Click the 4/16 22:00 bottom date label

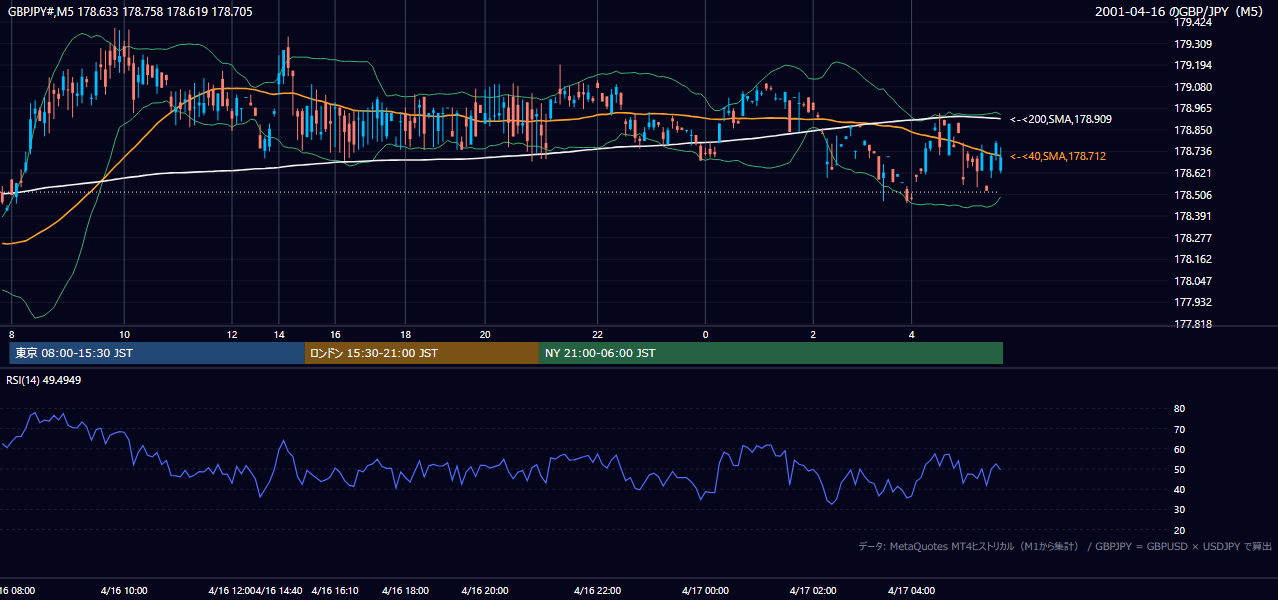click(x=597, y=590)
